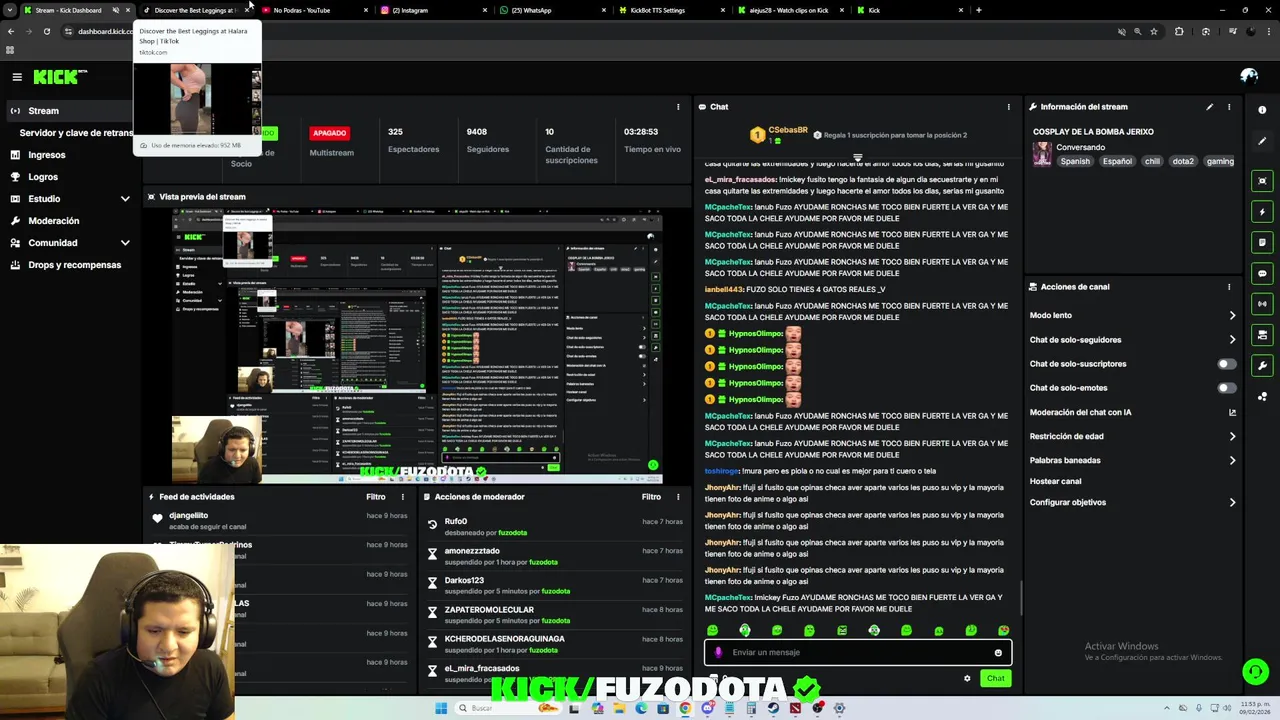Toggle the wrench panel icon in right rail

pos(1262,366)
